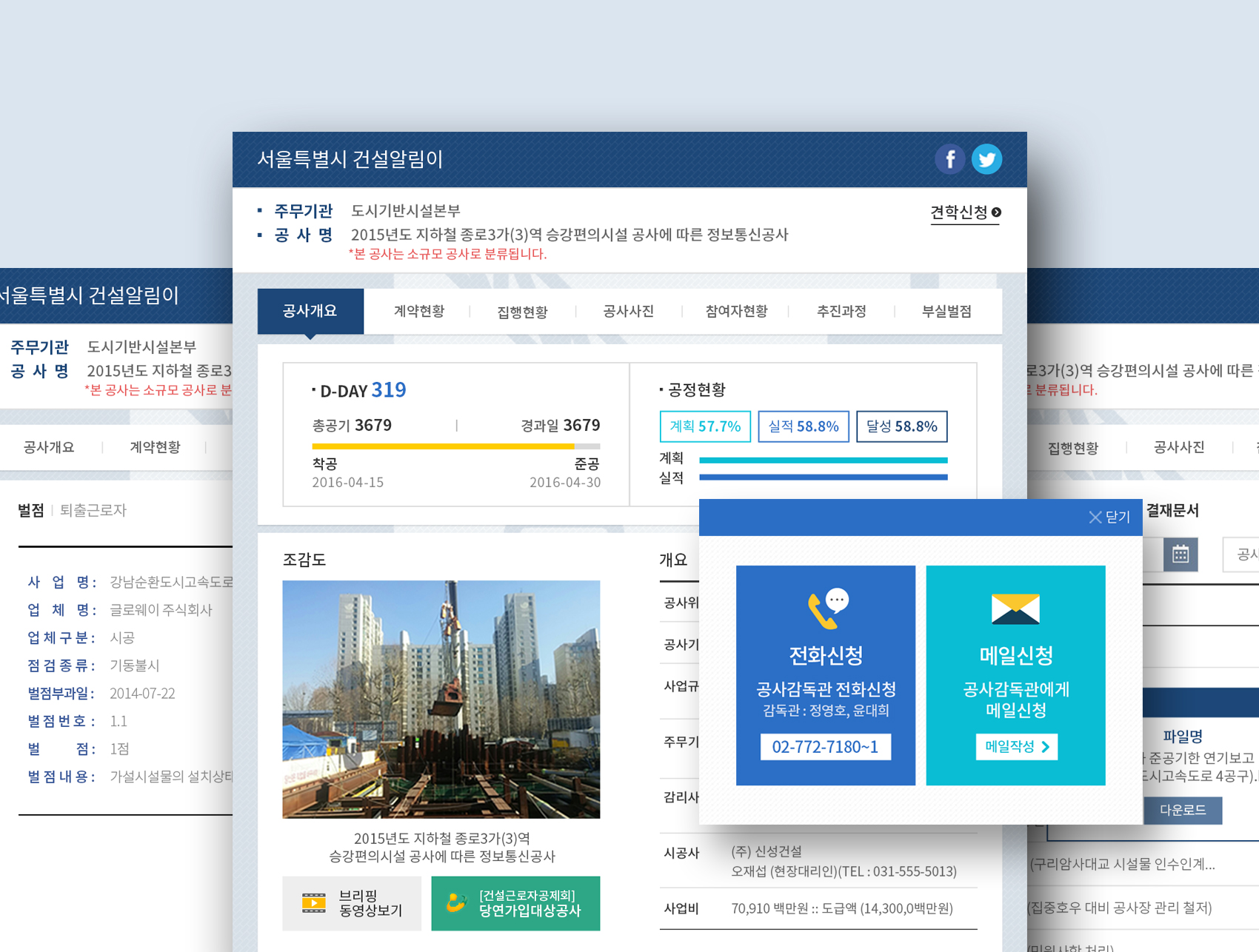This screenshot has width=1259, height=952.
Task: Click '(구리암사대교 시설물 인수인계...' row
Action: (1121, 865)
